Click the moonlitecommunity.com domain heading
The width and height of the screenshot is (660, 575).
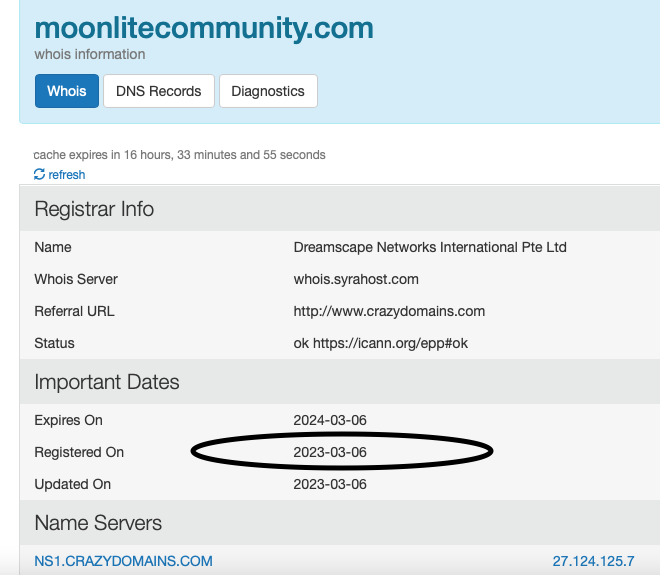pos(204,28)
